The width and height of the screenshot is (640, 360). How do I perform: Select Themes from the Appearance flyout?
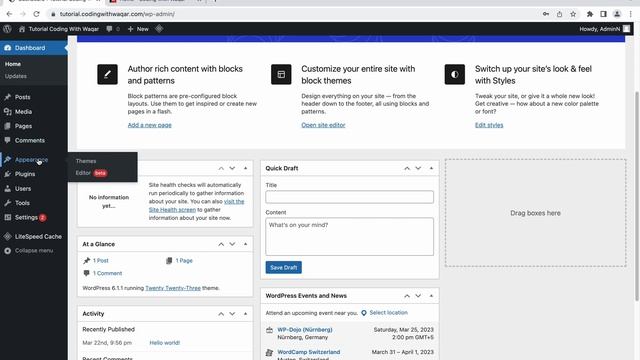pyautogui.click(x=86, y=161)
